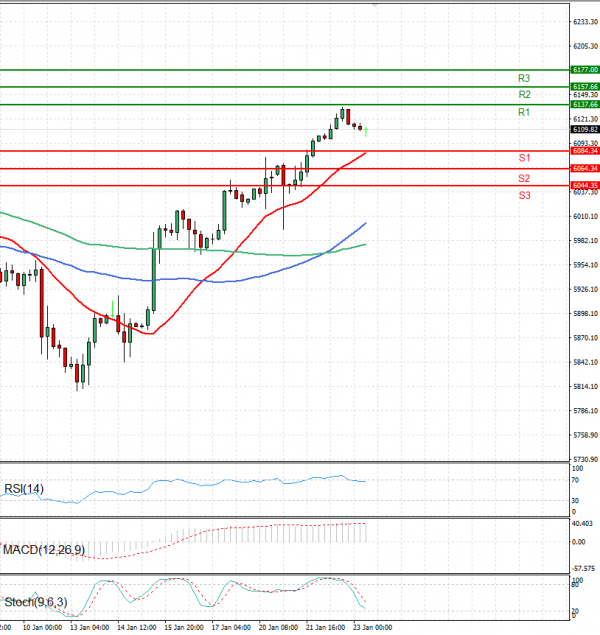This screenshot has width=600, height=635.
Task: Select the green 6137.66 price tag
Action: pyautogui.click(x=585, y=104)
